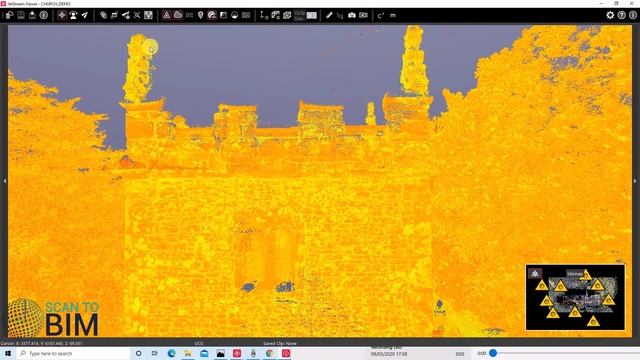Open the colour-map rendering icon
The image size is (640, 360).
212,16
